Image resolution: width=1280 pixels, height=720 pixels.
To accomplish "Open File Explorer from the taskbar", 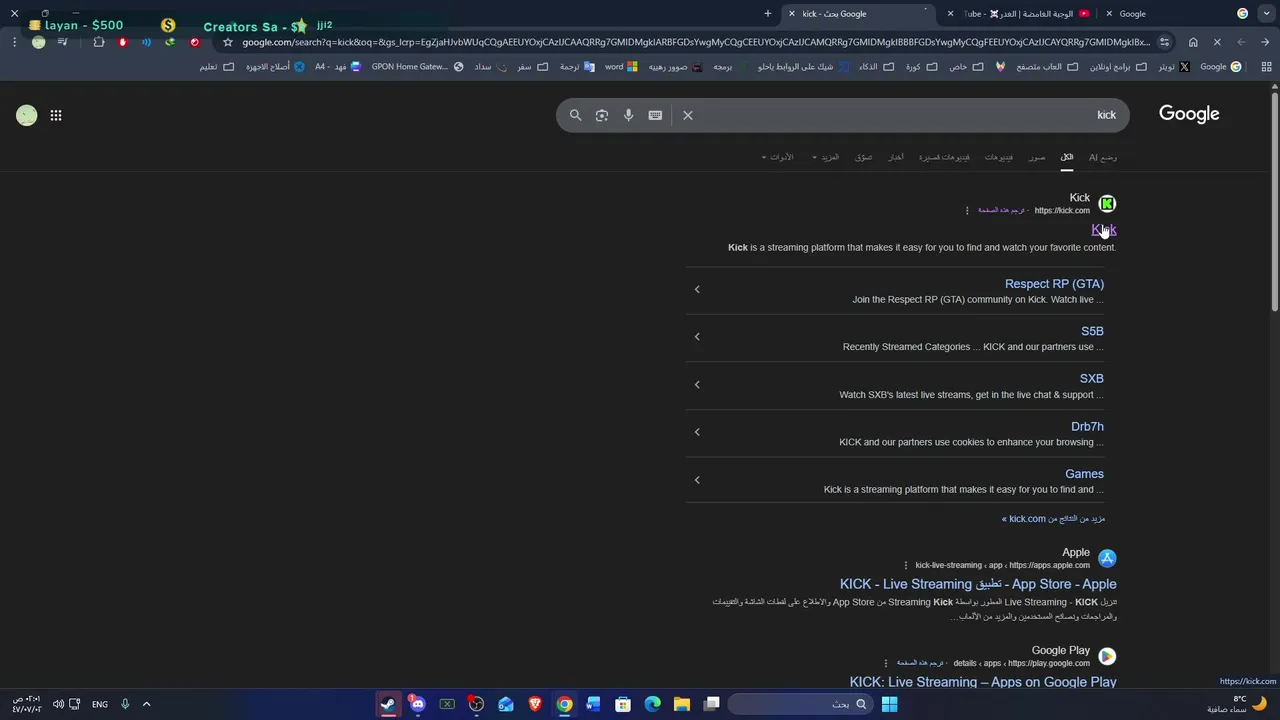I will tap(682, 704).
